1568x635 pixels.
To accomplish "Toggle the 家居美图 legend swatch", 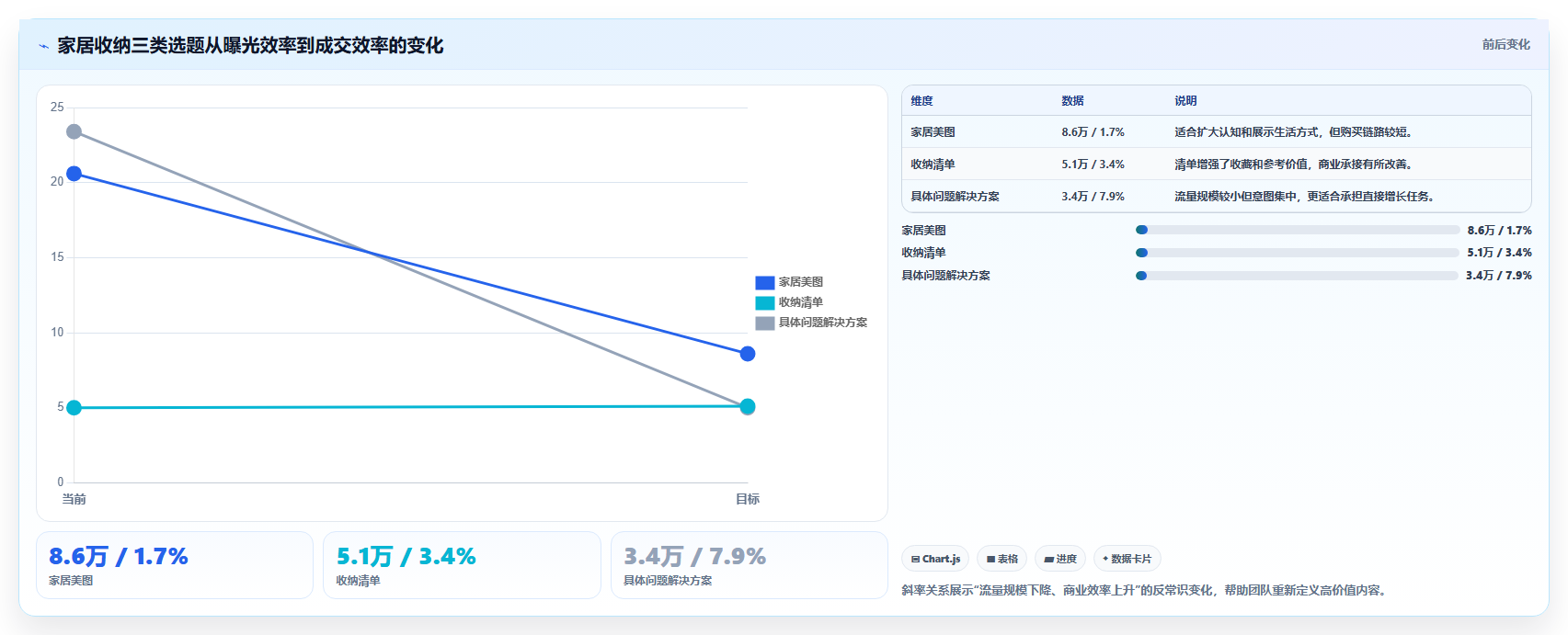I will pyautogui.click(x=764, y=282).
